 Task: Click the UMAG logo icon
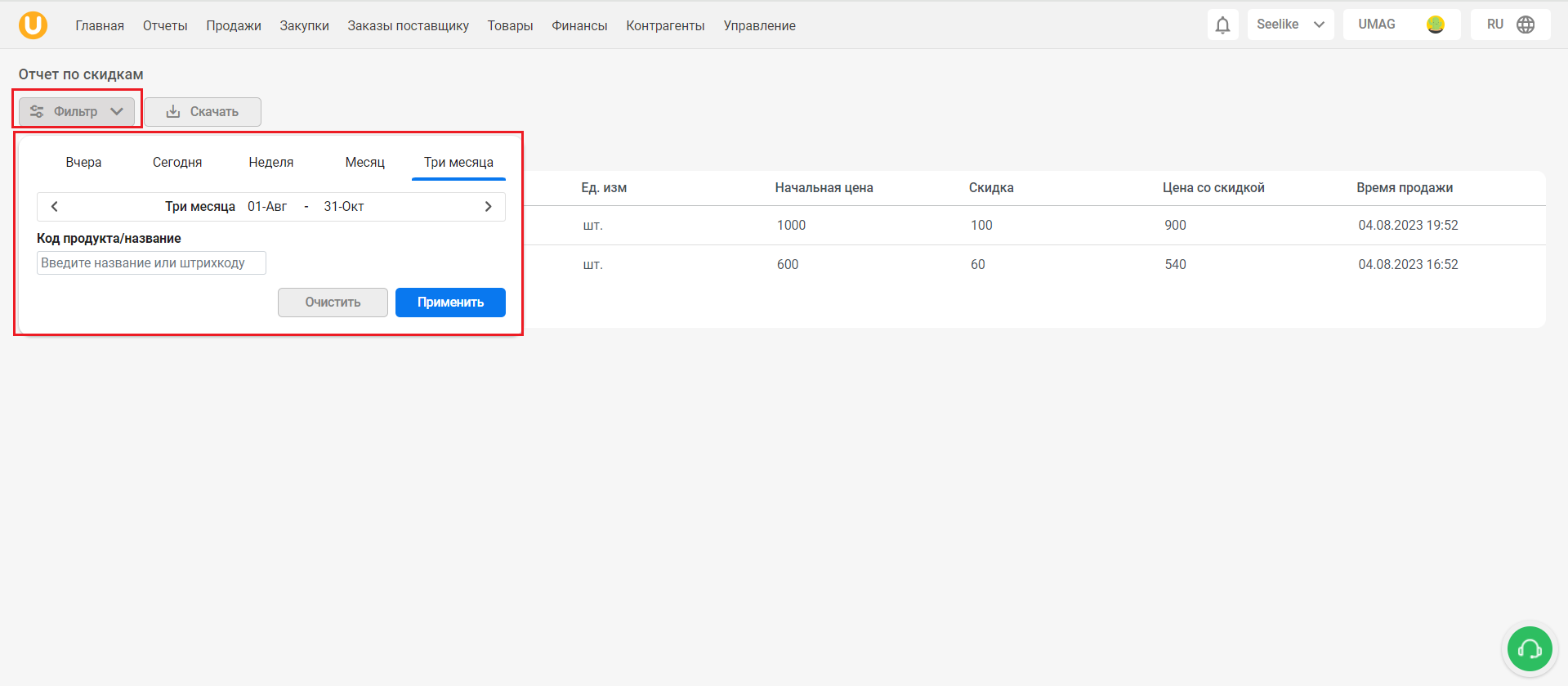tap(33, 25)
